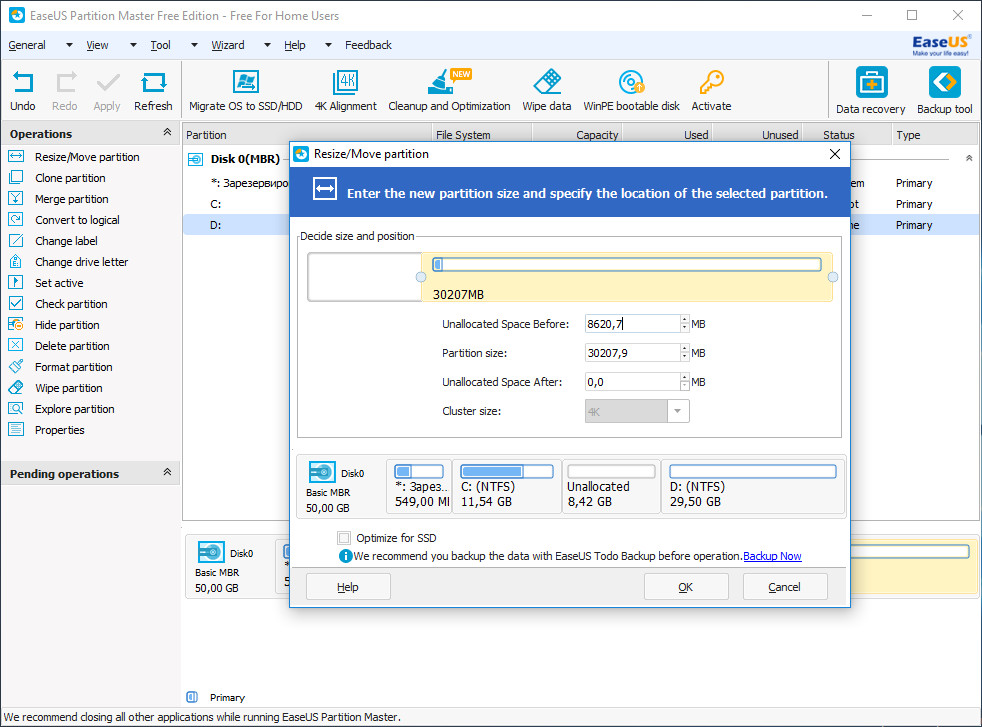The image size is (982, 727).
Task: Choose Explore partition operation
Action: tap(75, 409)
